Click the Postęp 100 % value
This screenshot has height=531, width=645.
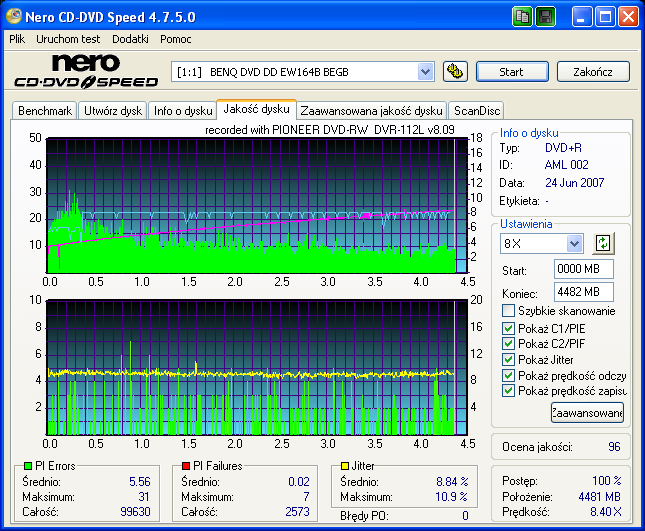tap(606, 480)
